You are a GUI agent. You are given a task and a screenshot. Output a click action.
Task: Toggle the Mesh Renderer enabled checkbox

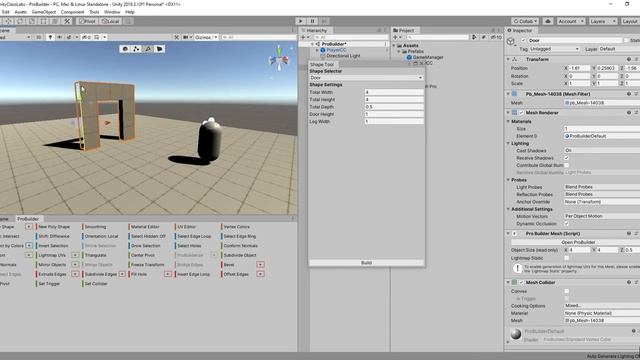click(521, 113)
